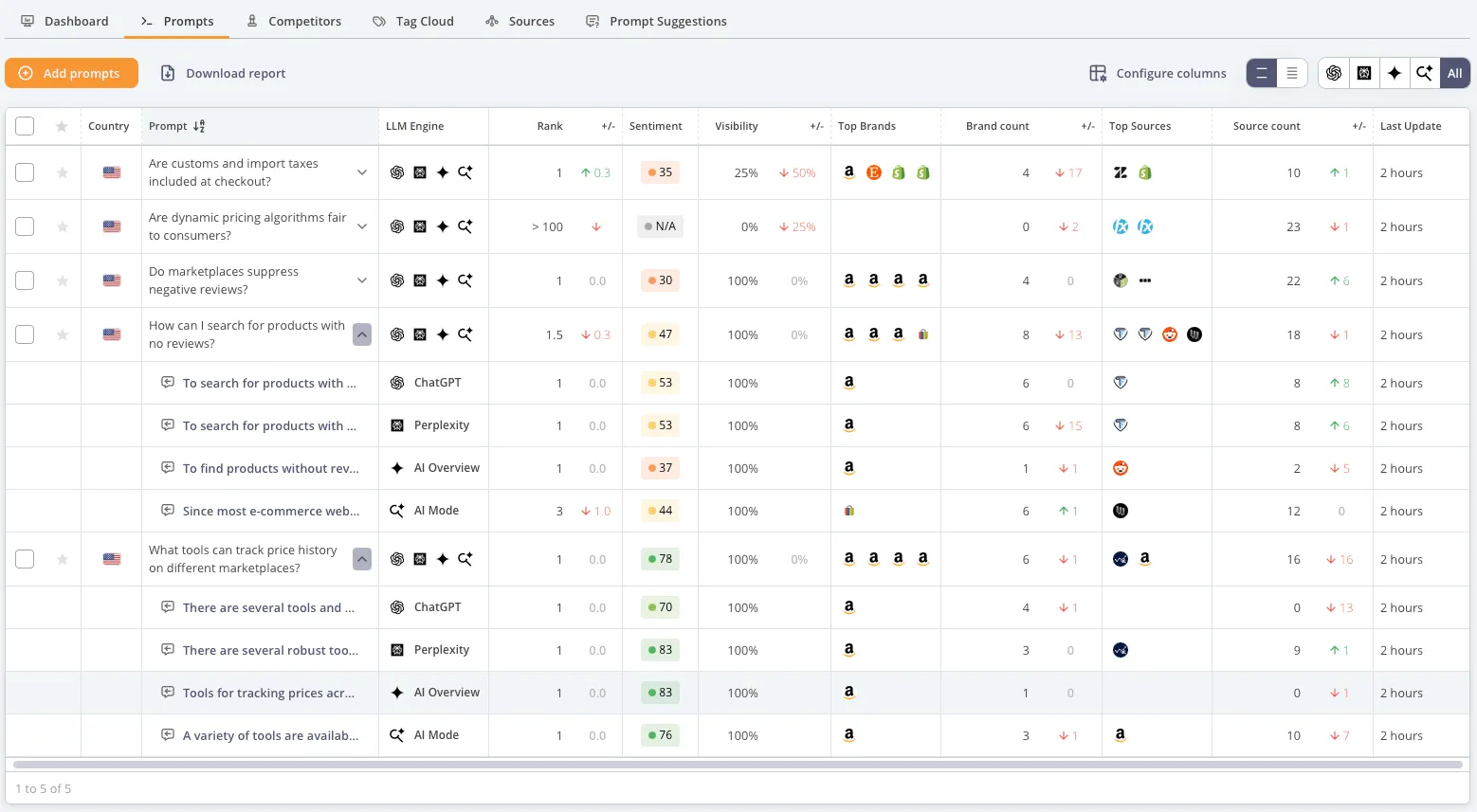Filter by AI Overview sparkle icon
This screenshot has height=812, width=1477.
tap(1394, 73)
